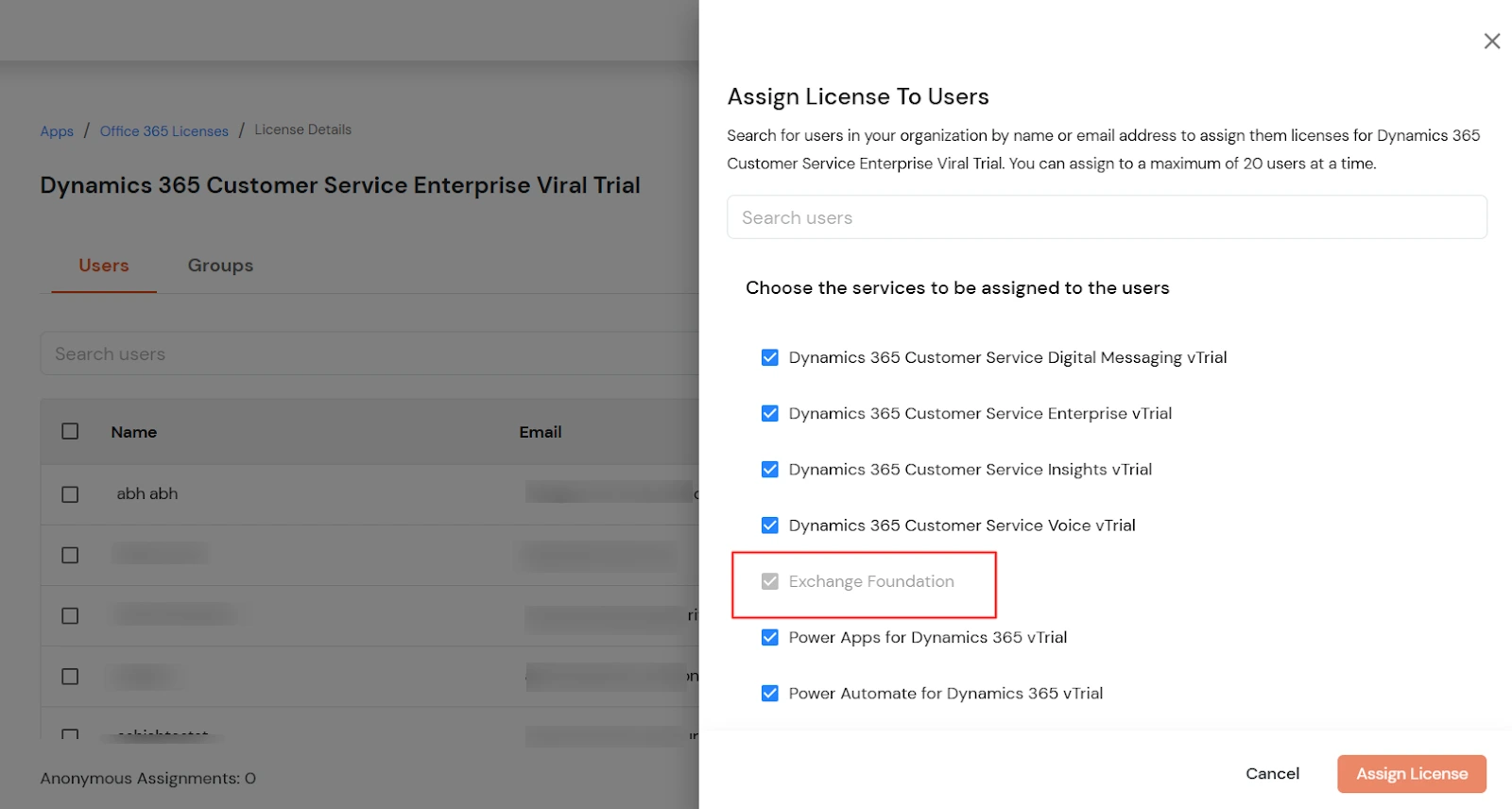The image size is (1512, 809).
Task: Click the Email column header
Action: (x=541, y=432)
